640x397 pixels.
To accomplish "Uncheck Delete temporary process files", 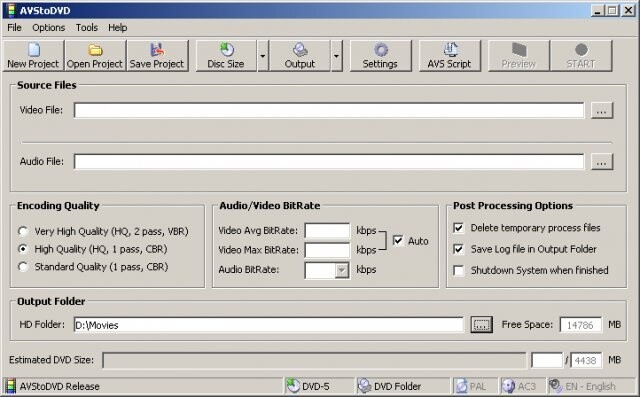I will (x=459, y=228).
